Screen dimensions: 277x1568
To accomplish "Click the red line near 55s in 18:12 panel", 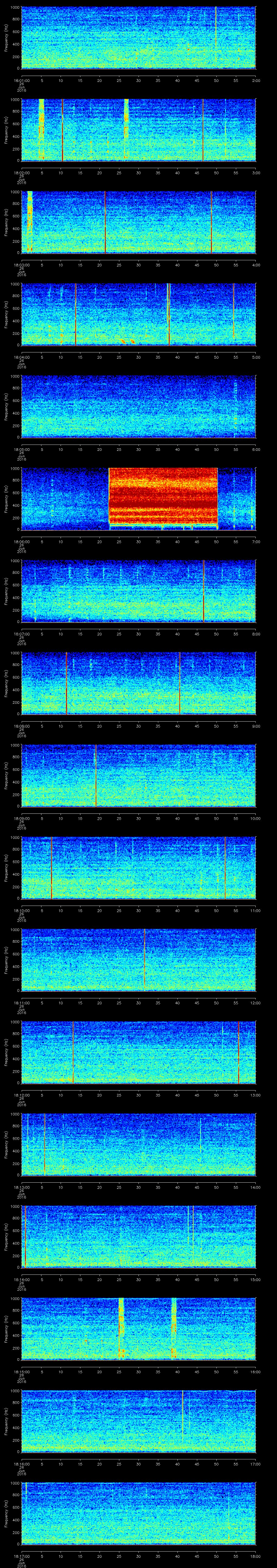I will [x=239, y=1052].
